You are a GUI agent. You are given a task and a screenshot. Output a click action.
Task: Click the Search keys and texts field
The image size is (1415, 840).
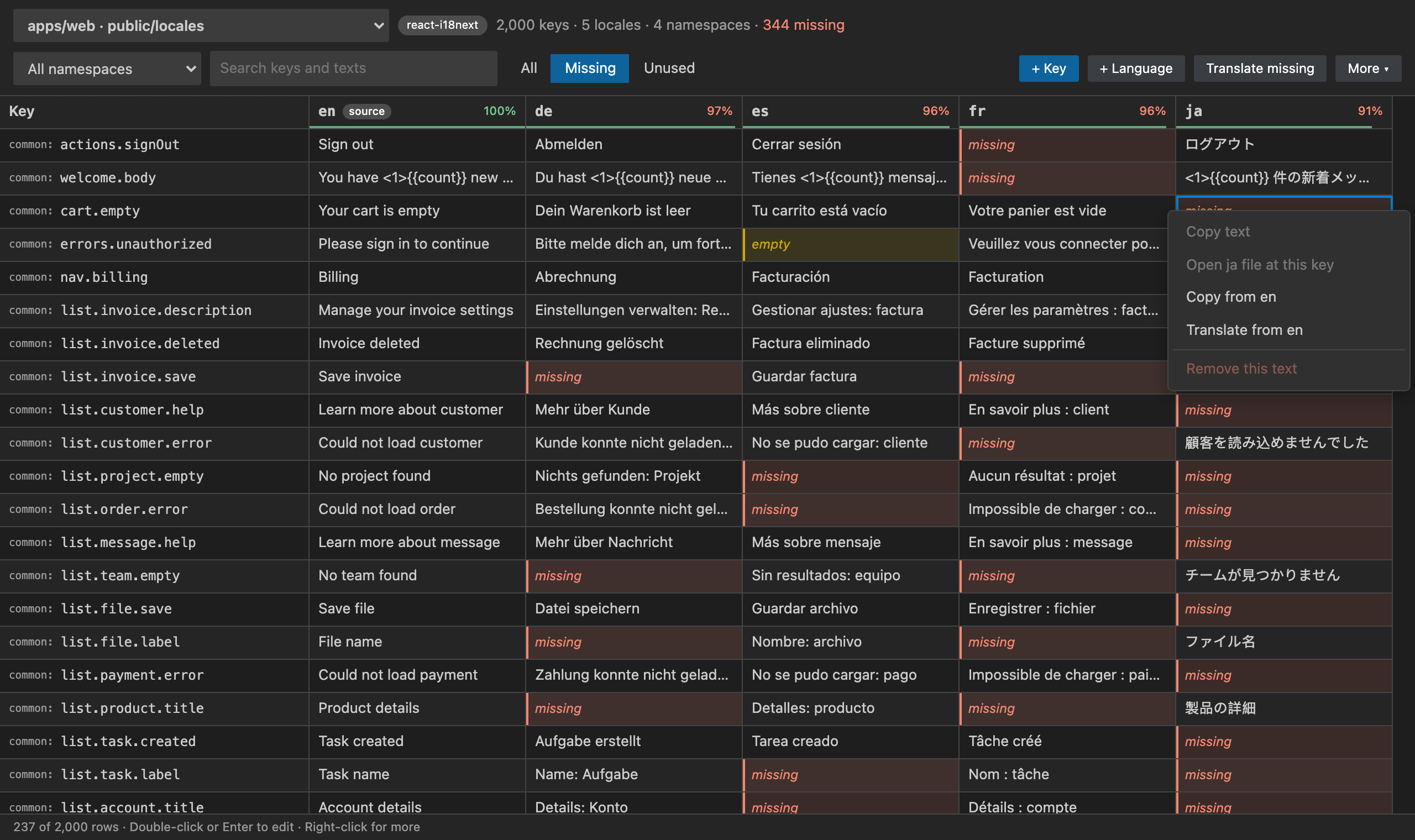pyautogui.click(x=353, y=69)
